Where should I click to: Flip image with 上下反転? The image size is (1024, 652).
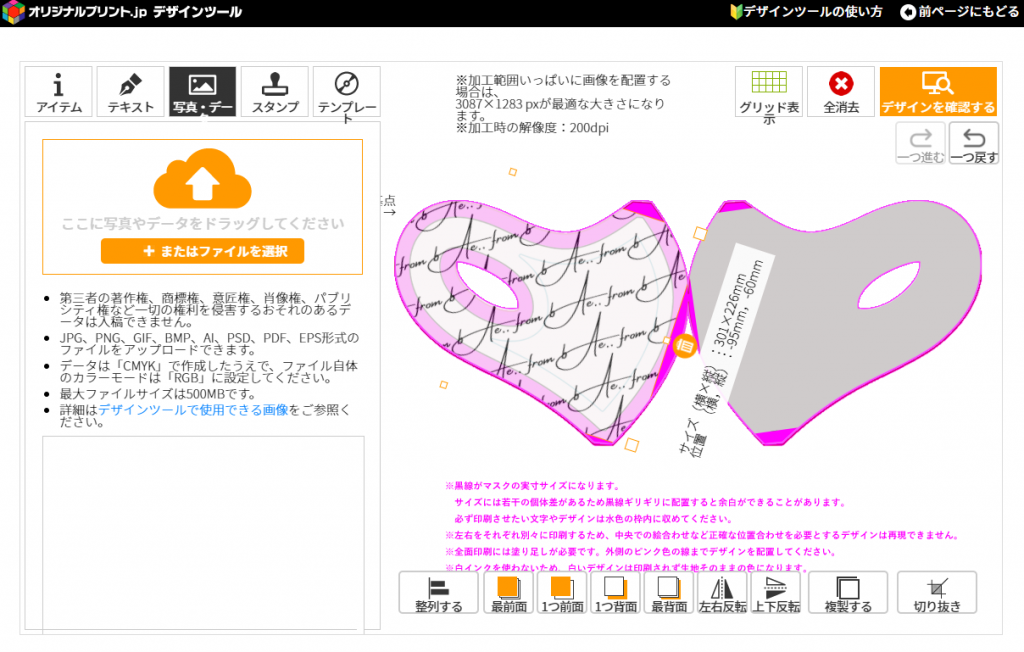776,593
